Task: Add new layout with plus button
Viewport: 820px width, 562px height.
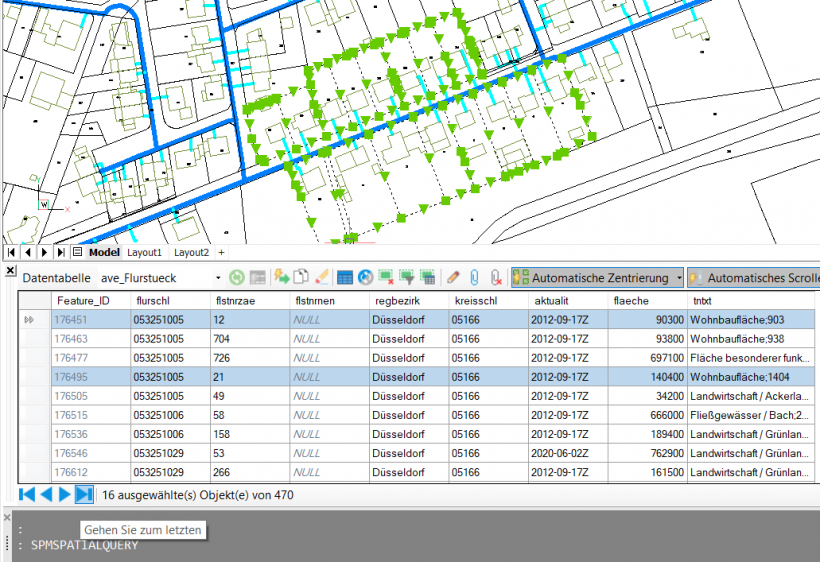Action: (x=222, y=252)
